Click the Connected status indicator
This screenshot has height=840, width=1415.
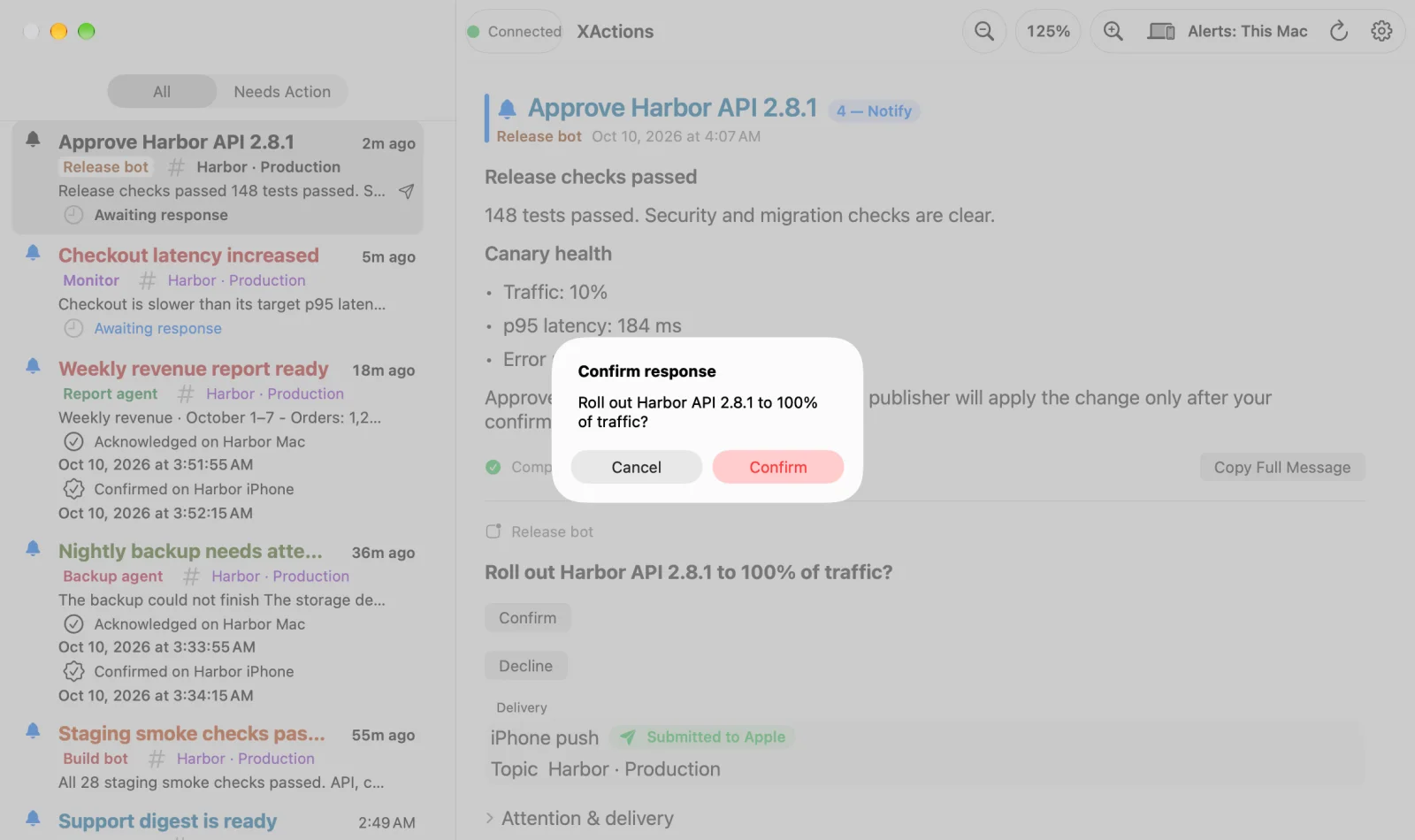[x=515, y=31]
